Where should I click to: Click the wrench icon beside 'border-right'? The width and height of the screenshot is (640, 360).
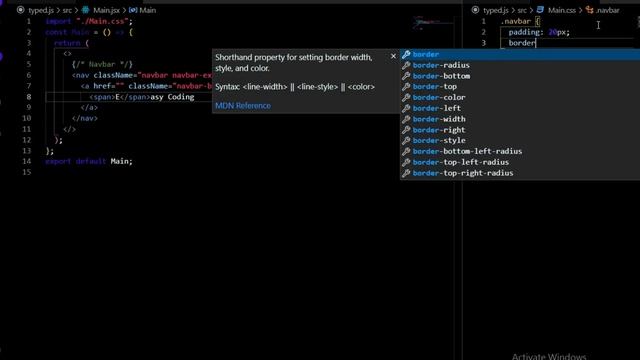pos(406,130)
